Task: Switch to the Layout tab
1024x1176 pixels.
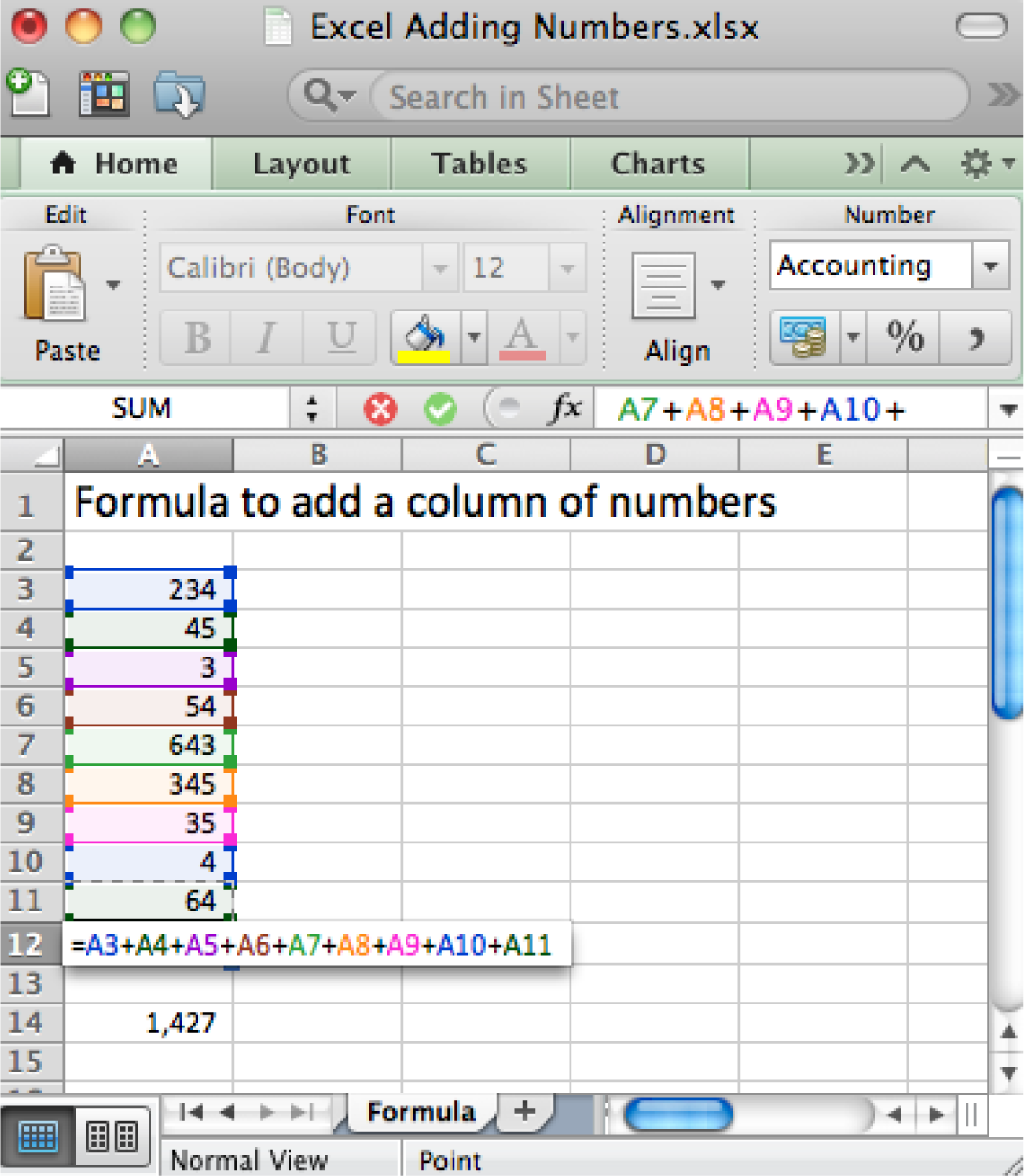Action: coord(301,165)
